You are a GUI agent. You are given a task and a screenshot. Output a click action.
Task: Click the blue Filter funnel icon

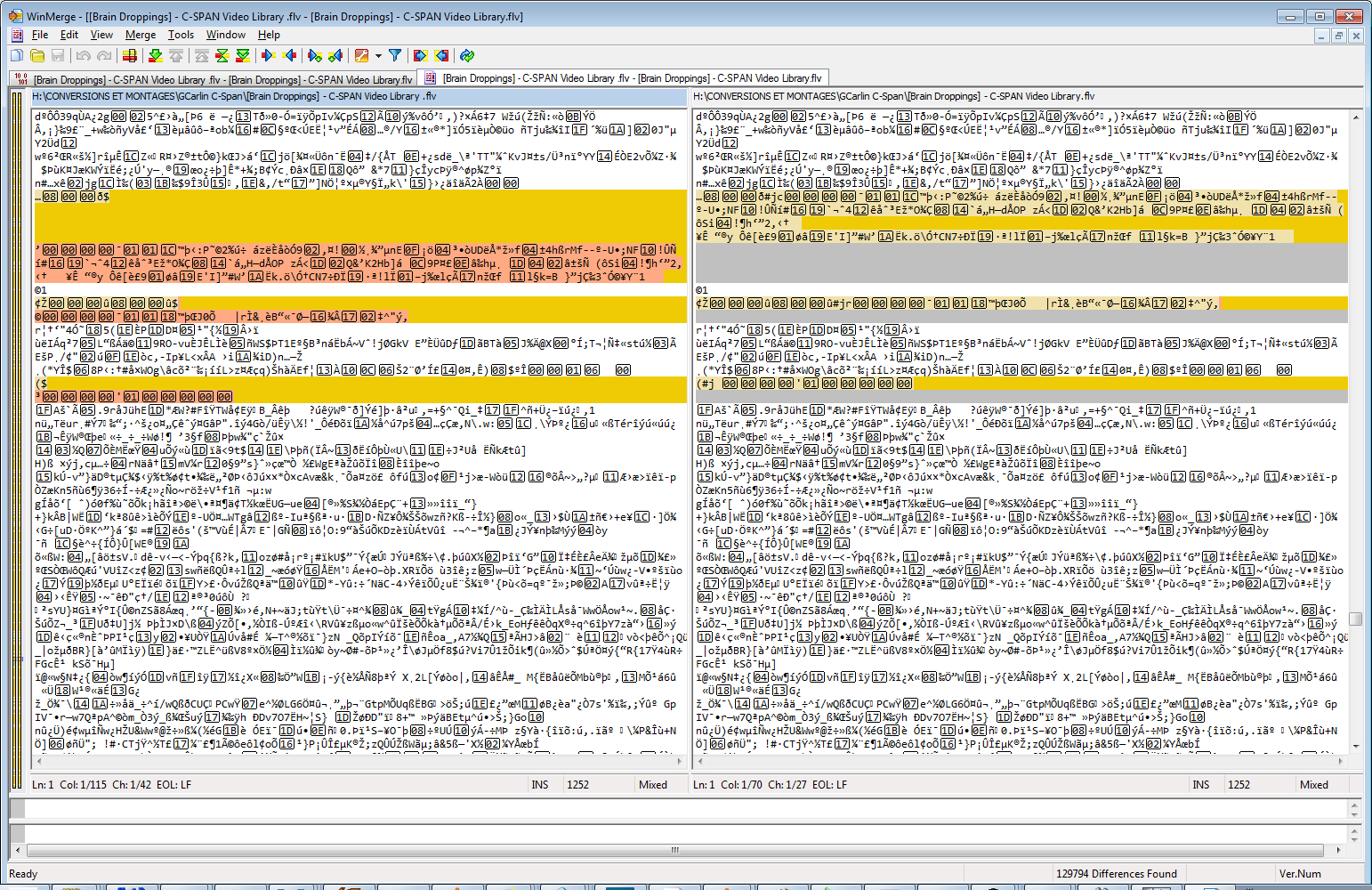click(395, 56)
